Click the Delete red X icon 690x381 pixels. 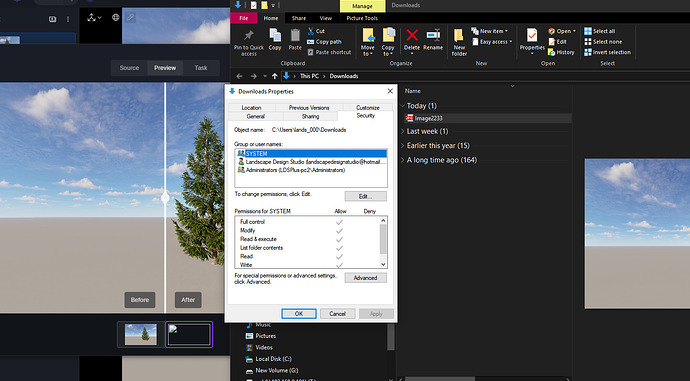click(x=412, y=35)
